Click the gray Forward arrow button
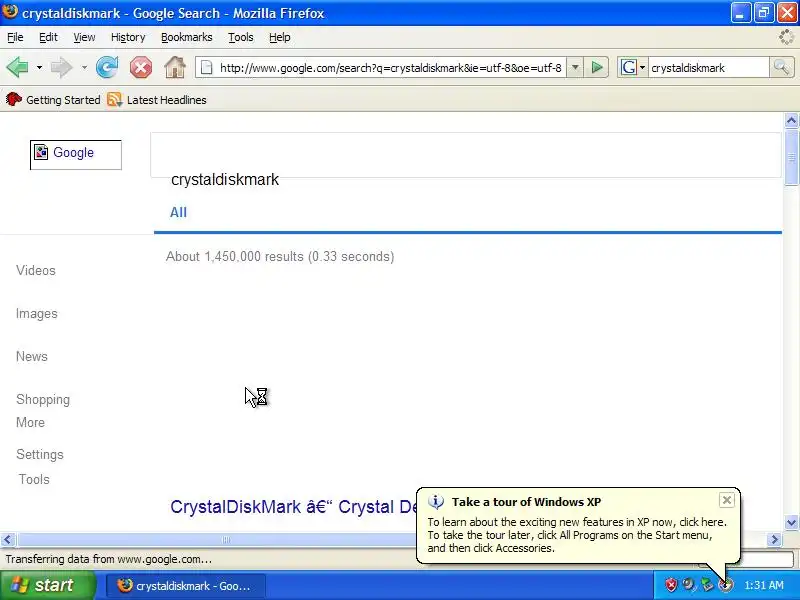This screenshot has height=600, width=800. (61, 67)
